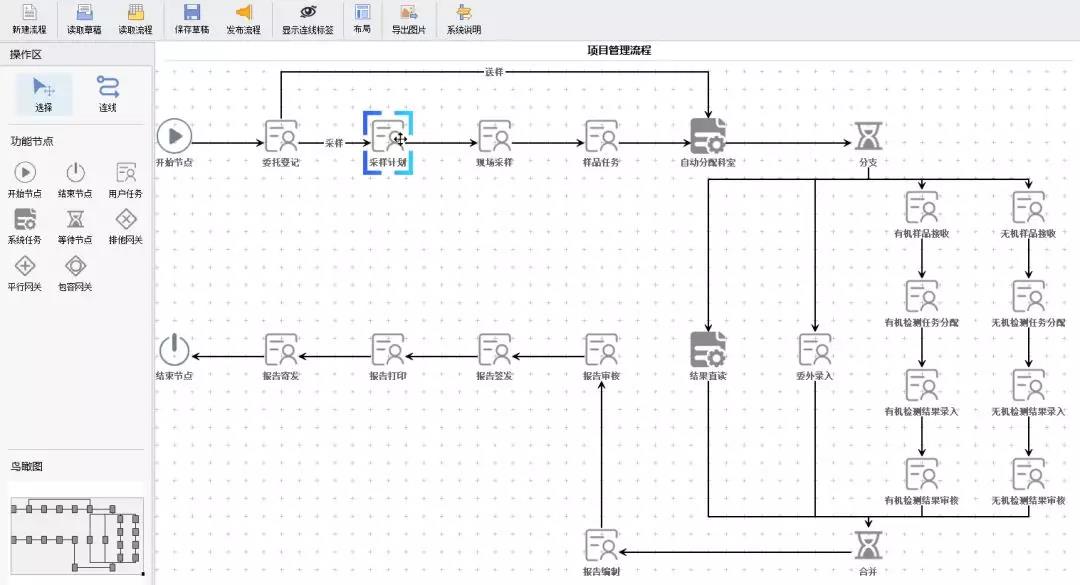Switch to the 连线 connector tool

pyautogui.click(x=107, y=93)
